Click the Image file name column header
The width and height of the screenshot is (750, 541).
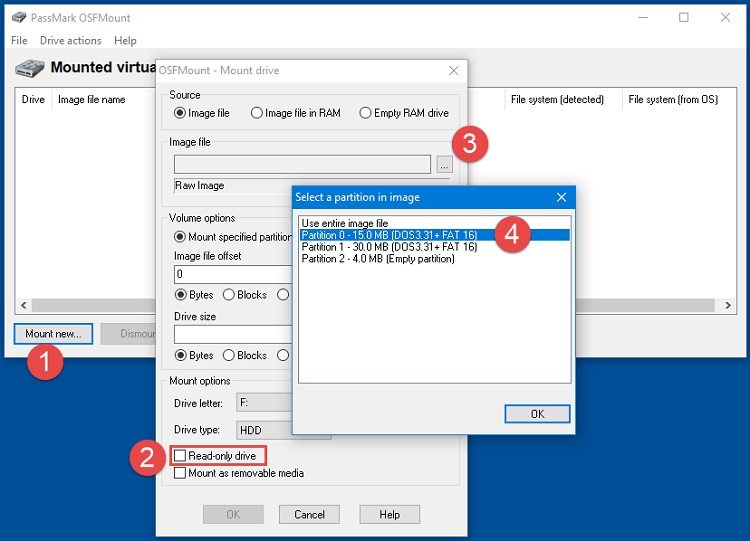coord(92,99)
